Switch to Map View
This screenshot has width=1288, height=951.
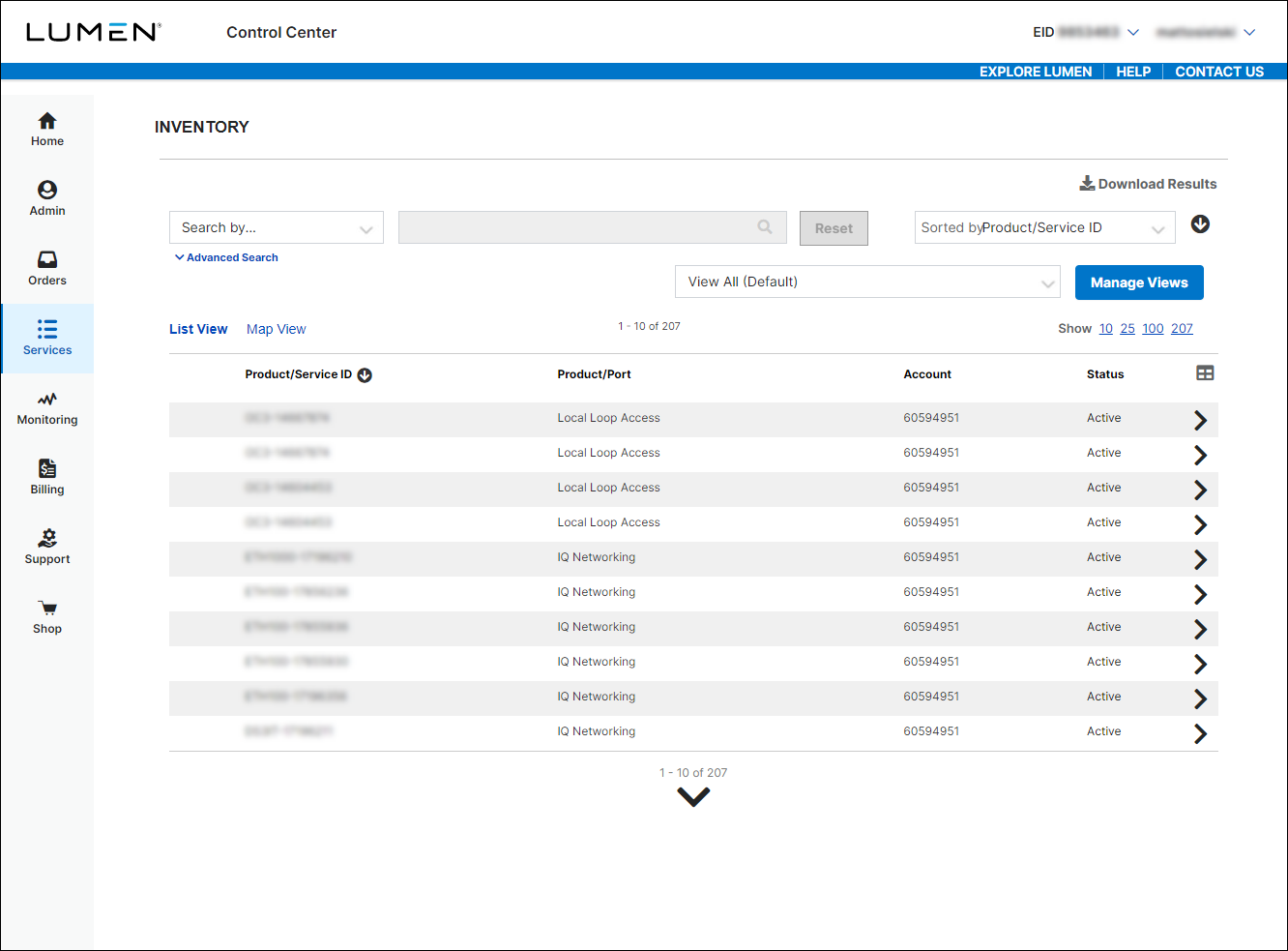pos(276,329)
